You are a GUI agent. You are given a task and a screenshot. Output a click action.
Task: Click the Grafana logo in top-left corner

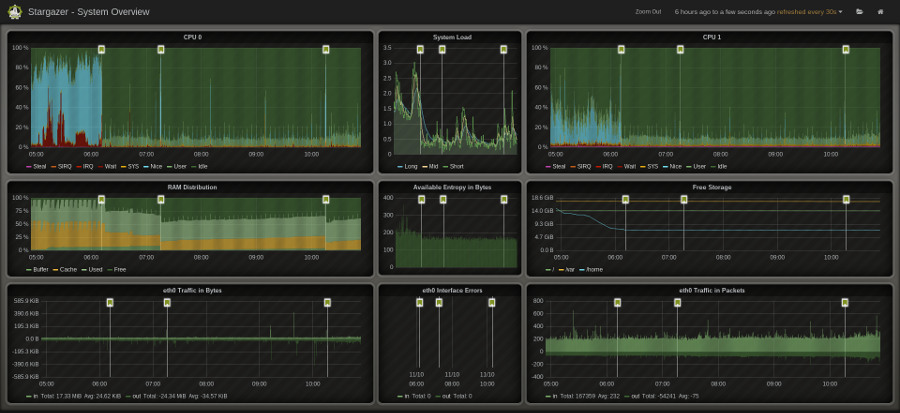coord(14,12)
